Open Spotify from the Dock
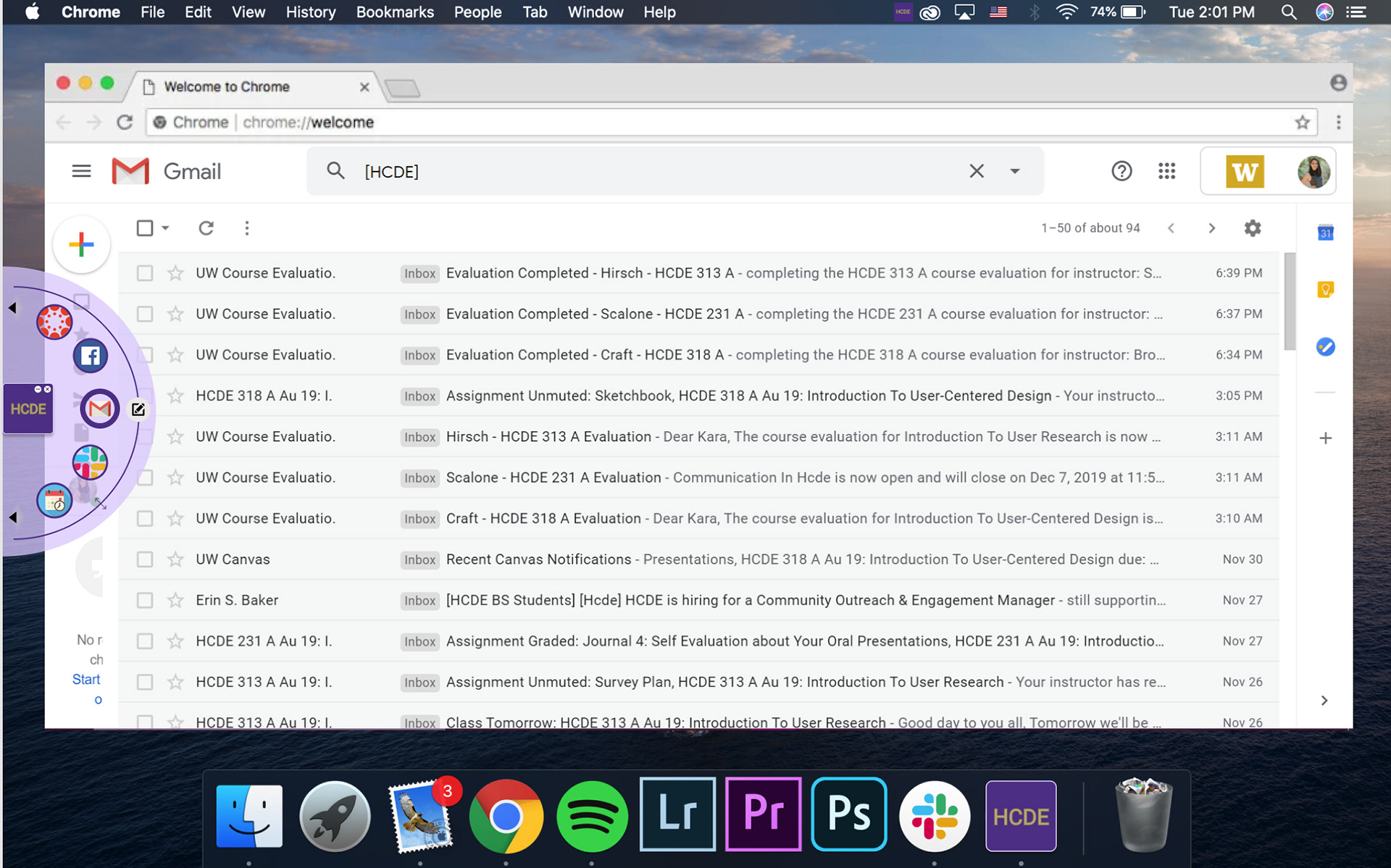Viewport: 1391px width, 868px height. pos(592,817)
